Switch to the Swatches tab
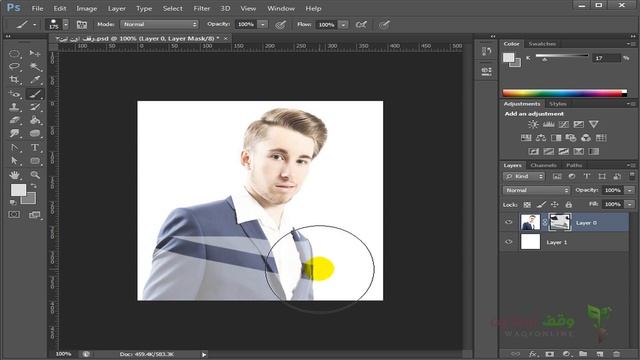Screen dimensions: 640x360 (542, 44)
